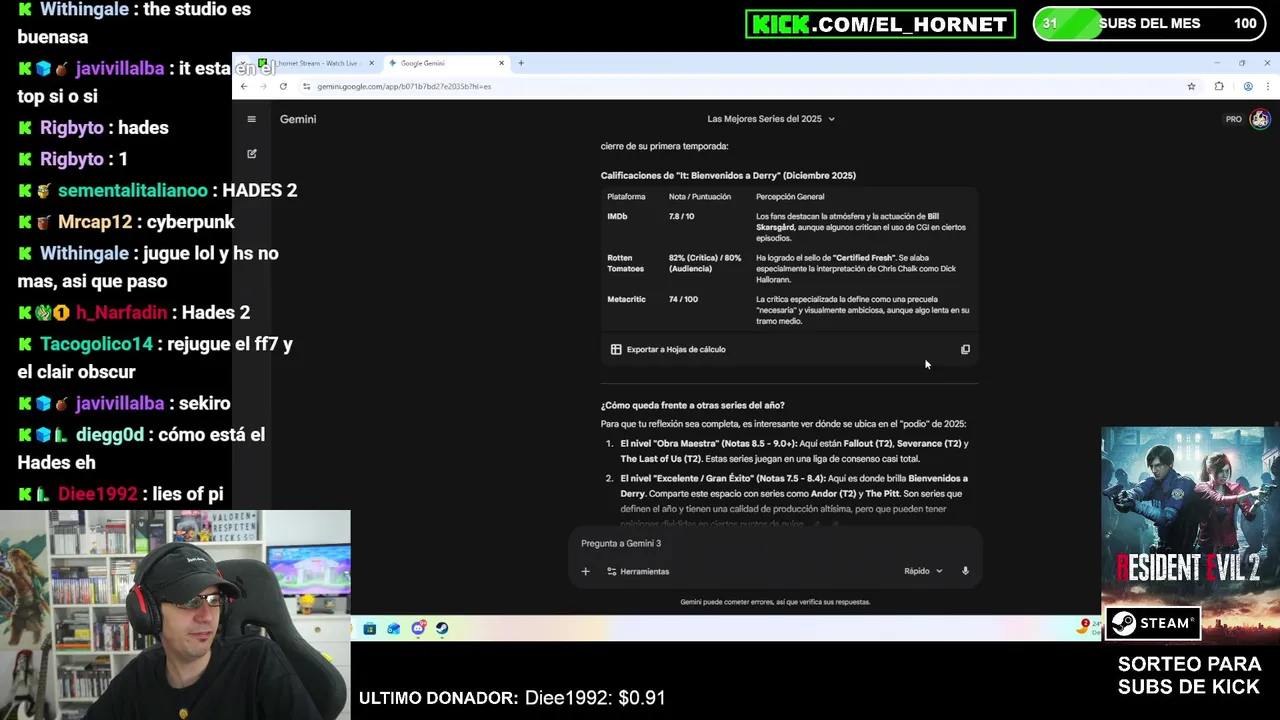The image size is (1280, 720).
Task: Click the Gemini account avatar
Action: click(x=1260, y=119)
